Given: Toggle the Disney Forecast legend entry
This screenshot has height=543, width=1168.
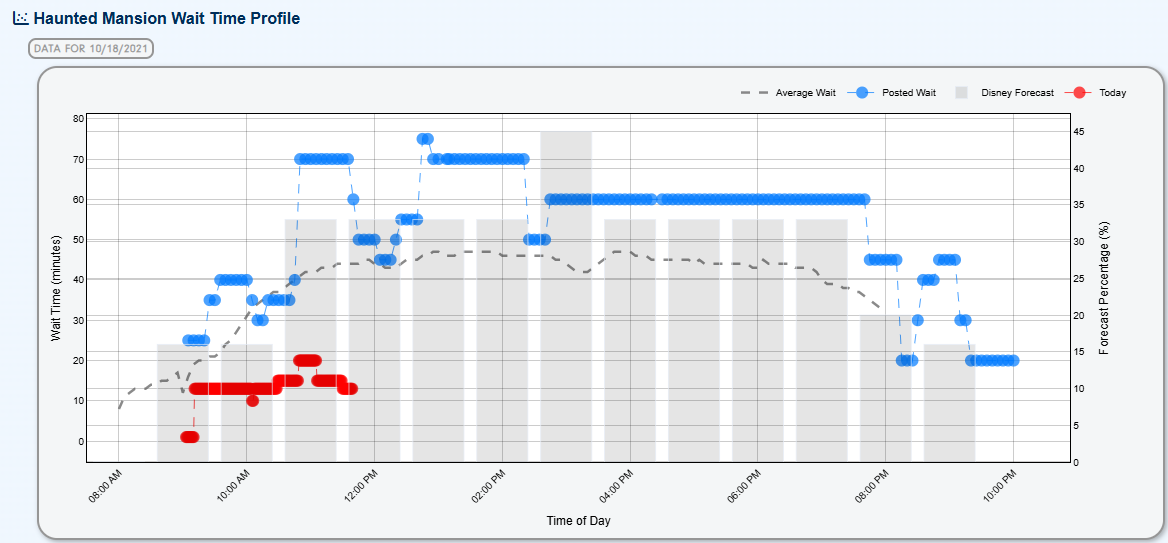Looking at the screenshot, I should (x=1004, y=93).
